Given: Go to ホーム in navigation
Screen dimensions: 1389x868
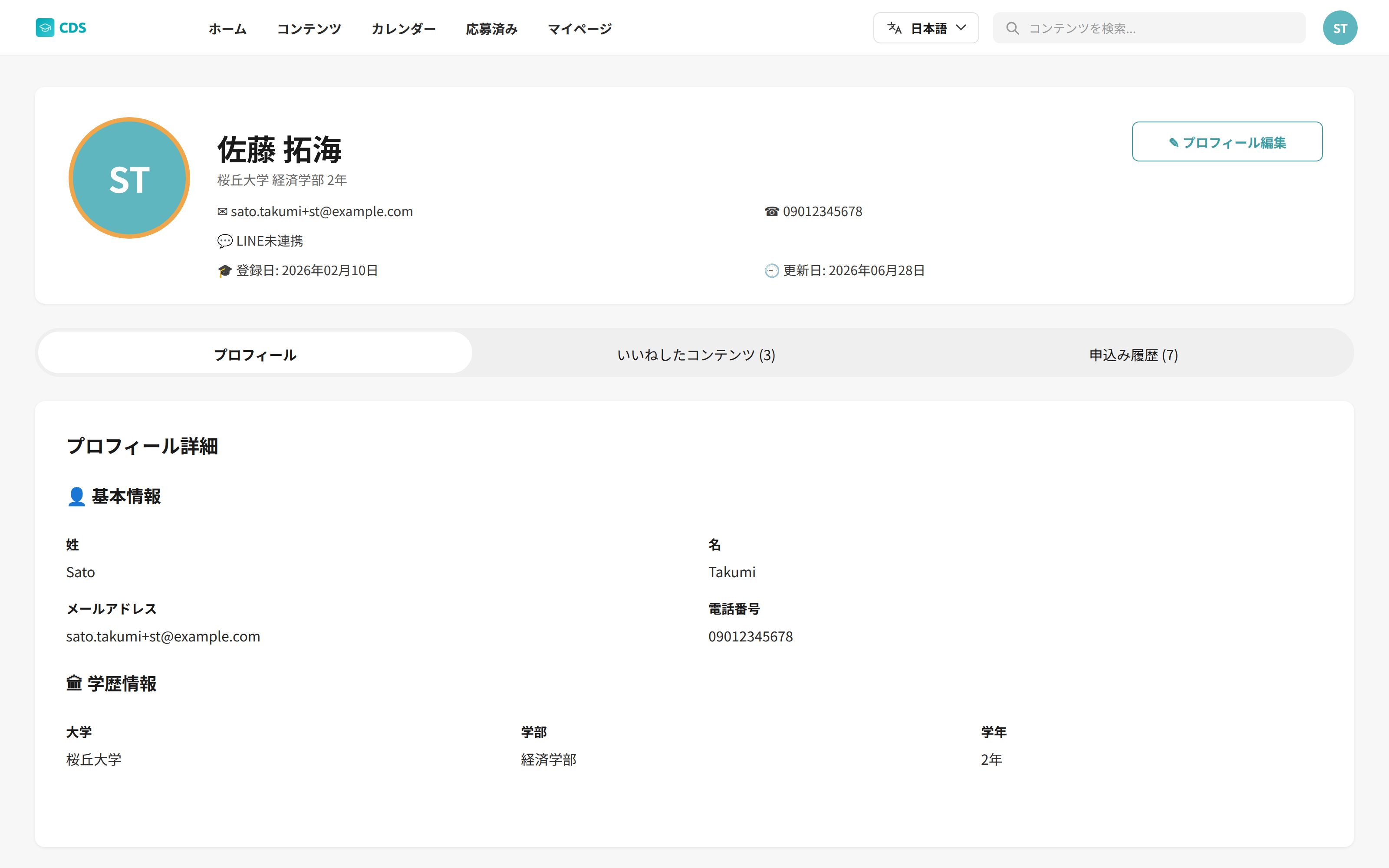Looking at the screenshot, I should [x=227, y=29].
